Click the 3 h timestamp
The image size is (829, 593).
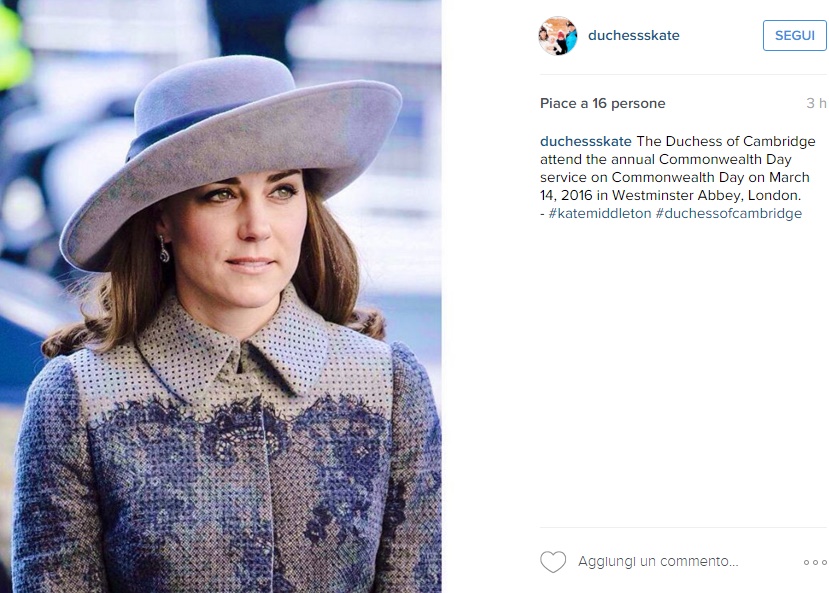(816, 104)
